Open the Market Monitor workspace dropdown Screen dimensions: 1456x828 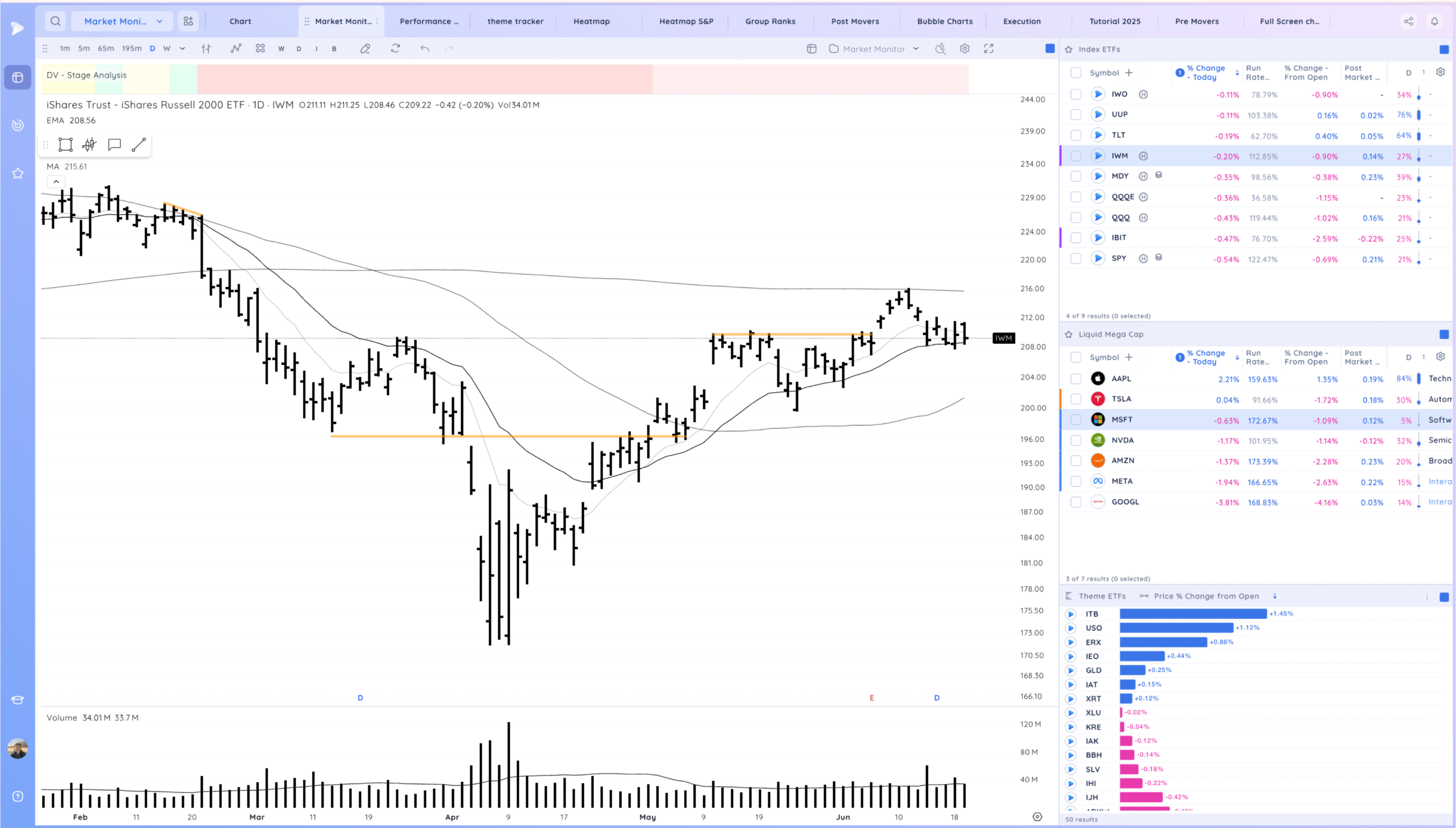point(123,21)
